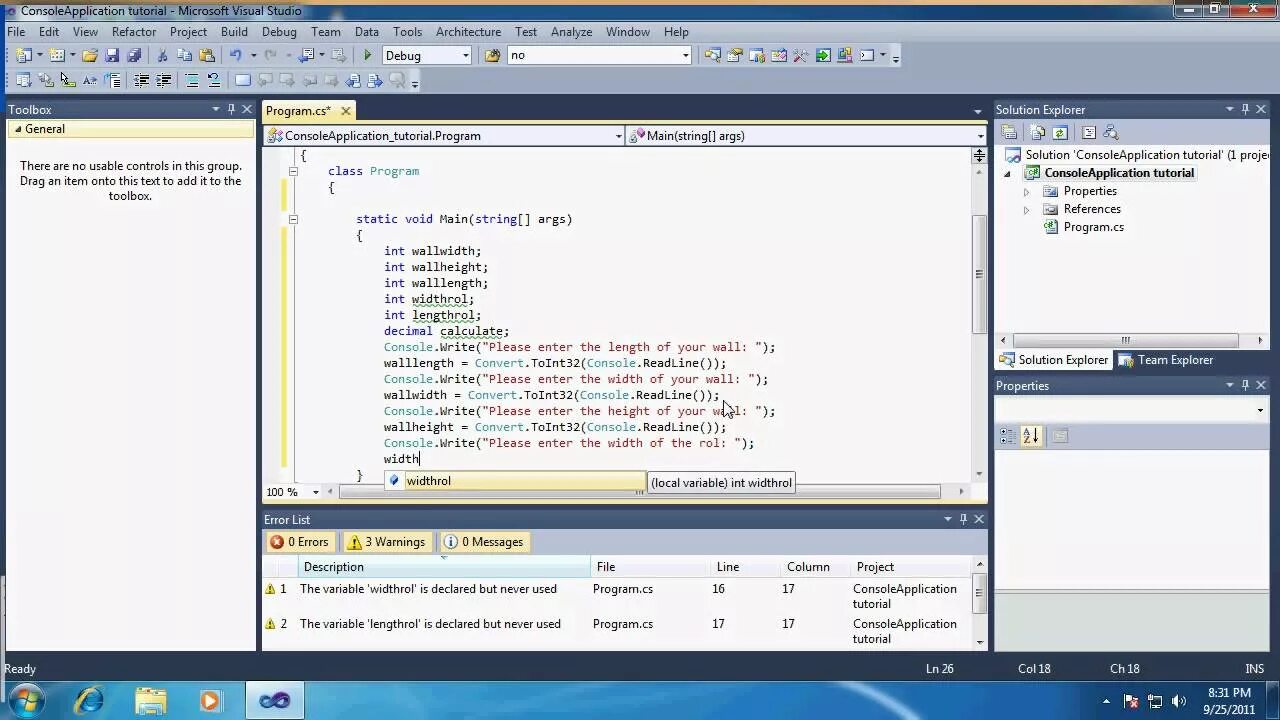Click the Windows Start button

point(26,700)
